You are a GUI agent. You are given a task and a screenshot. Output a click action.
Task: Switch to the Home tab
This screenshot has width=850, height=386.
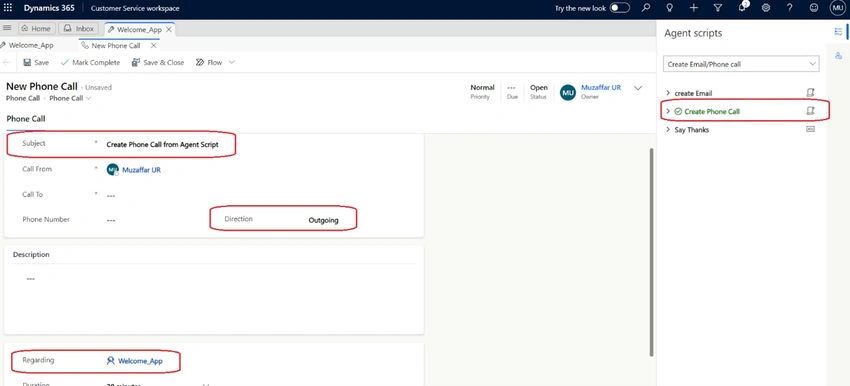[36, 29]
